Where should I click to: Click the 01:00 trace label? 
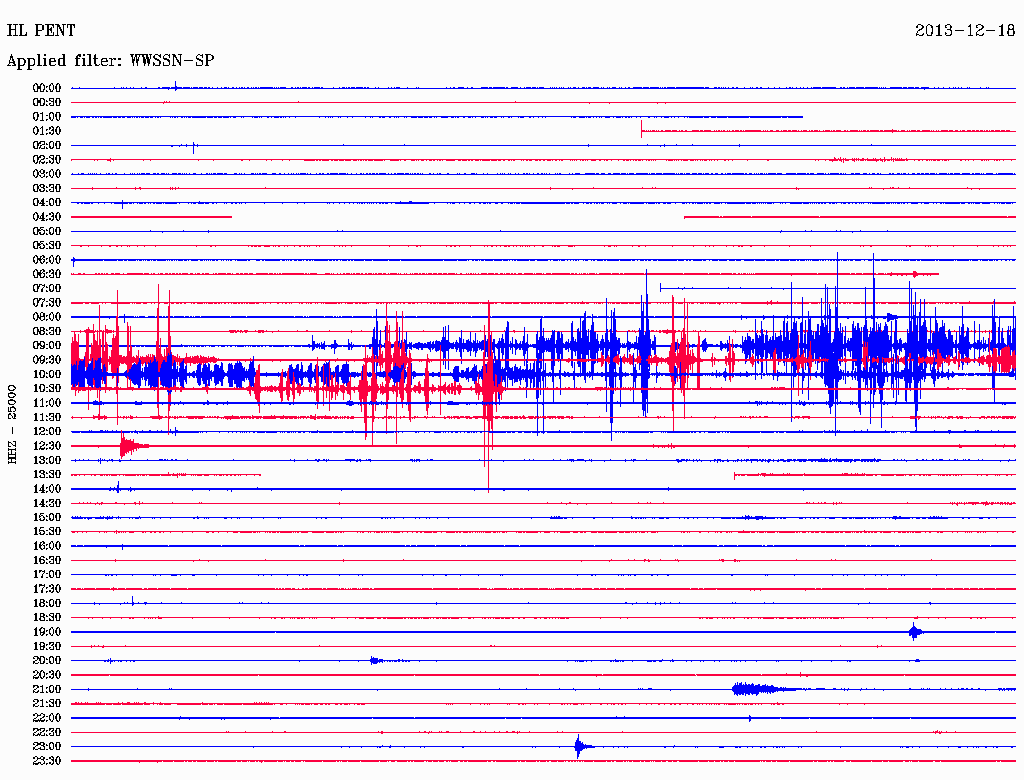(47, 117)
